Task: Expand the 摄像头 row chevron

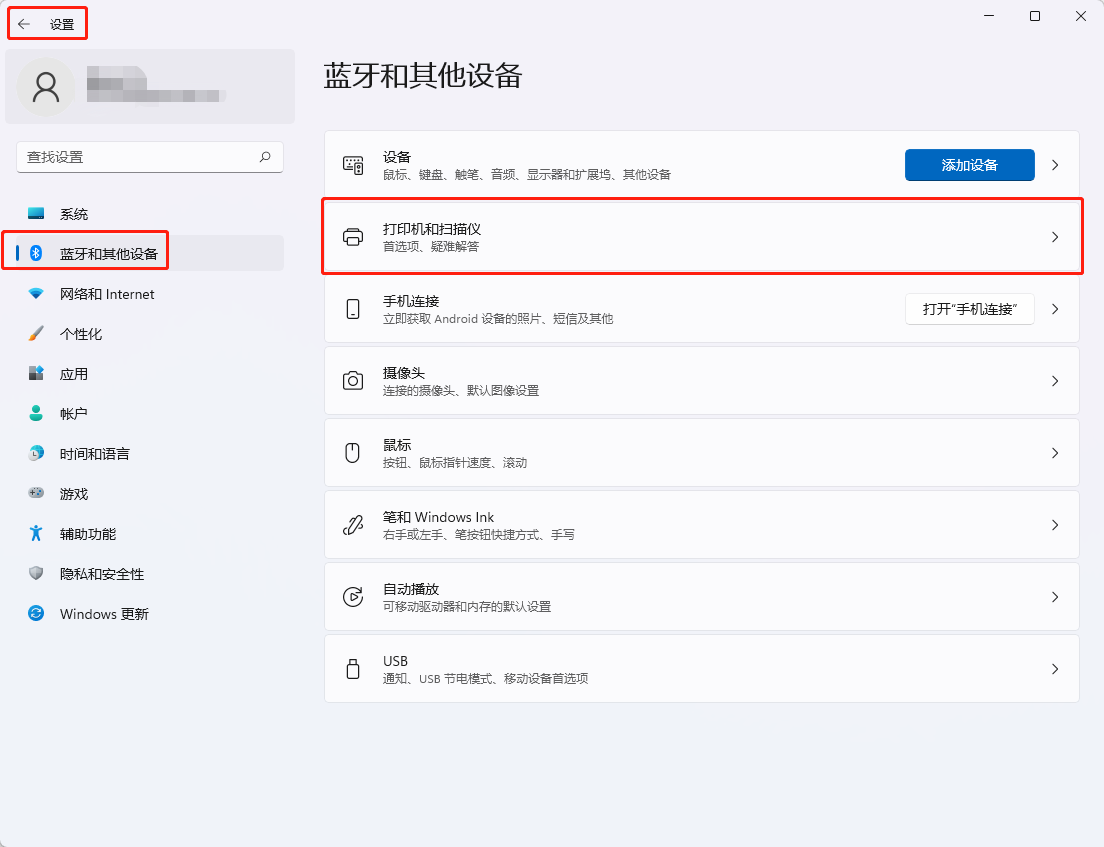Action: (1056, 380)
